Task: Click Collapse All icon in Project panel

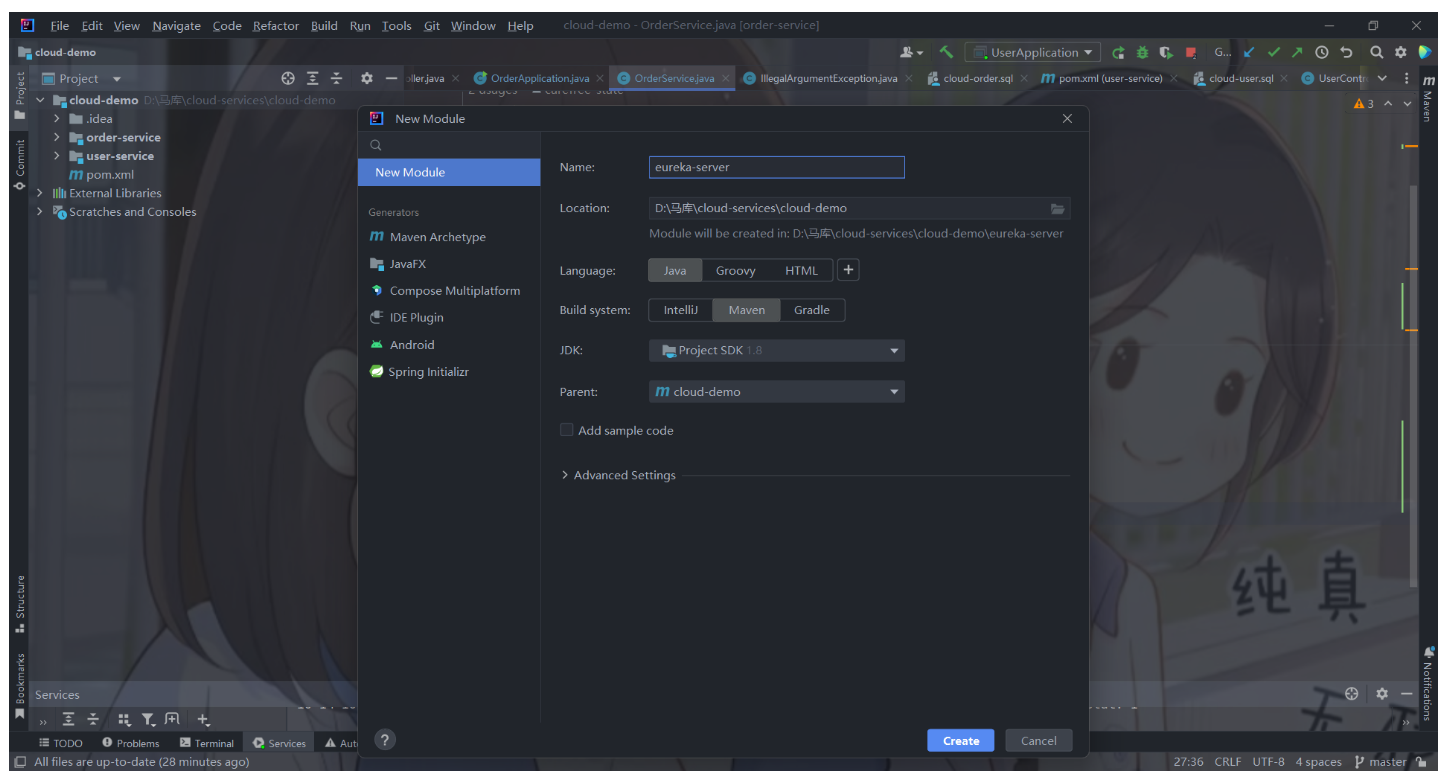Action: pyautogui.click(x=337, y=78)
